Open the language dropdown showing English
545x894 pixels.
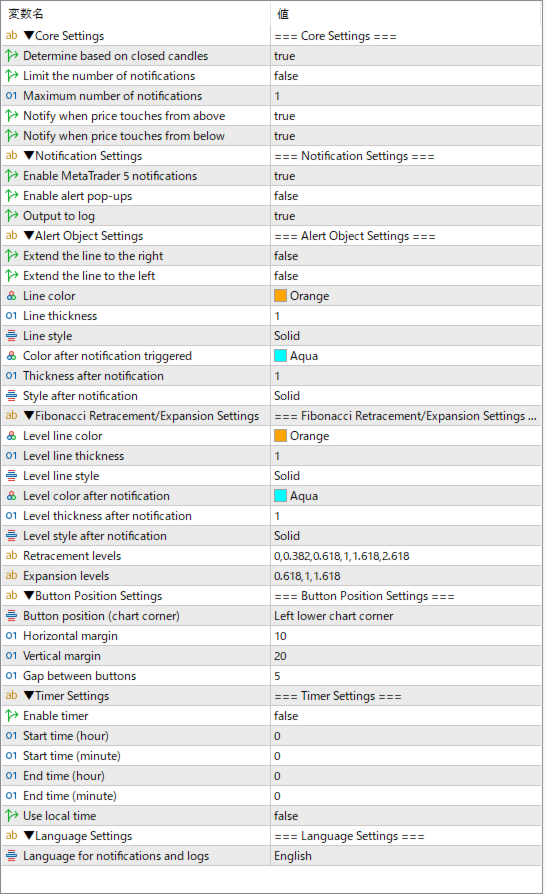coord(405,856)
